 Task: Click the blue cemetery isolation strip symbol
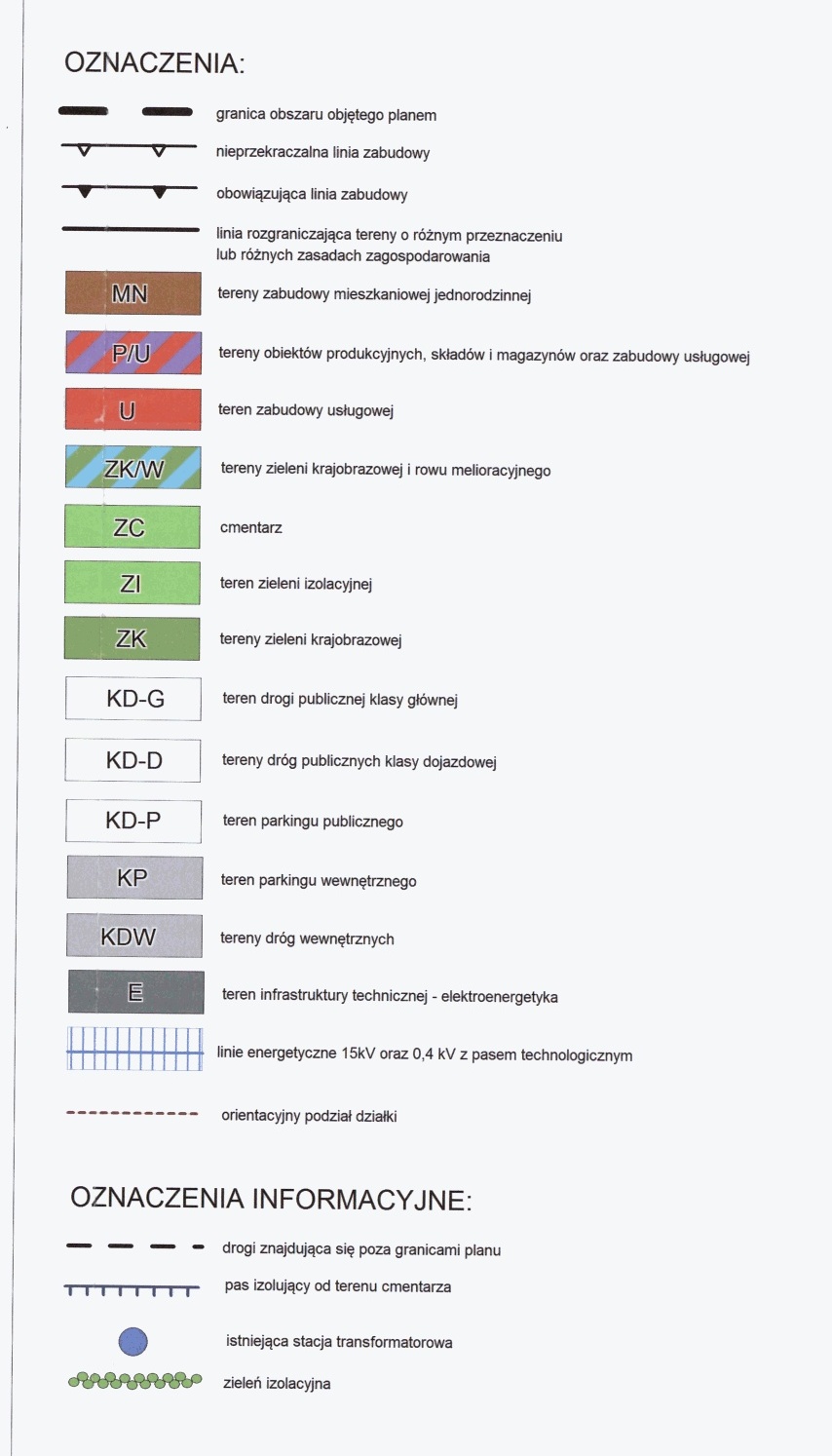[x=132, y=1289]
